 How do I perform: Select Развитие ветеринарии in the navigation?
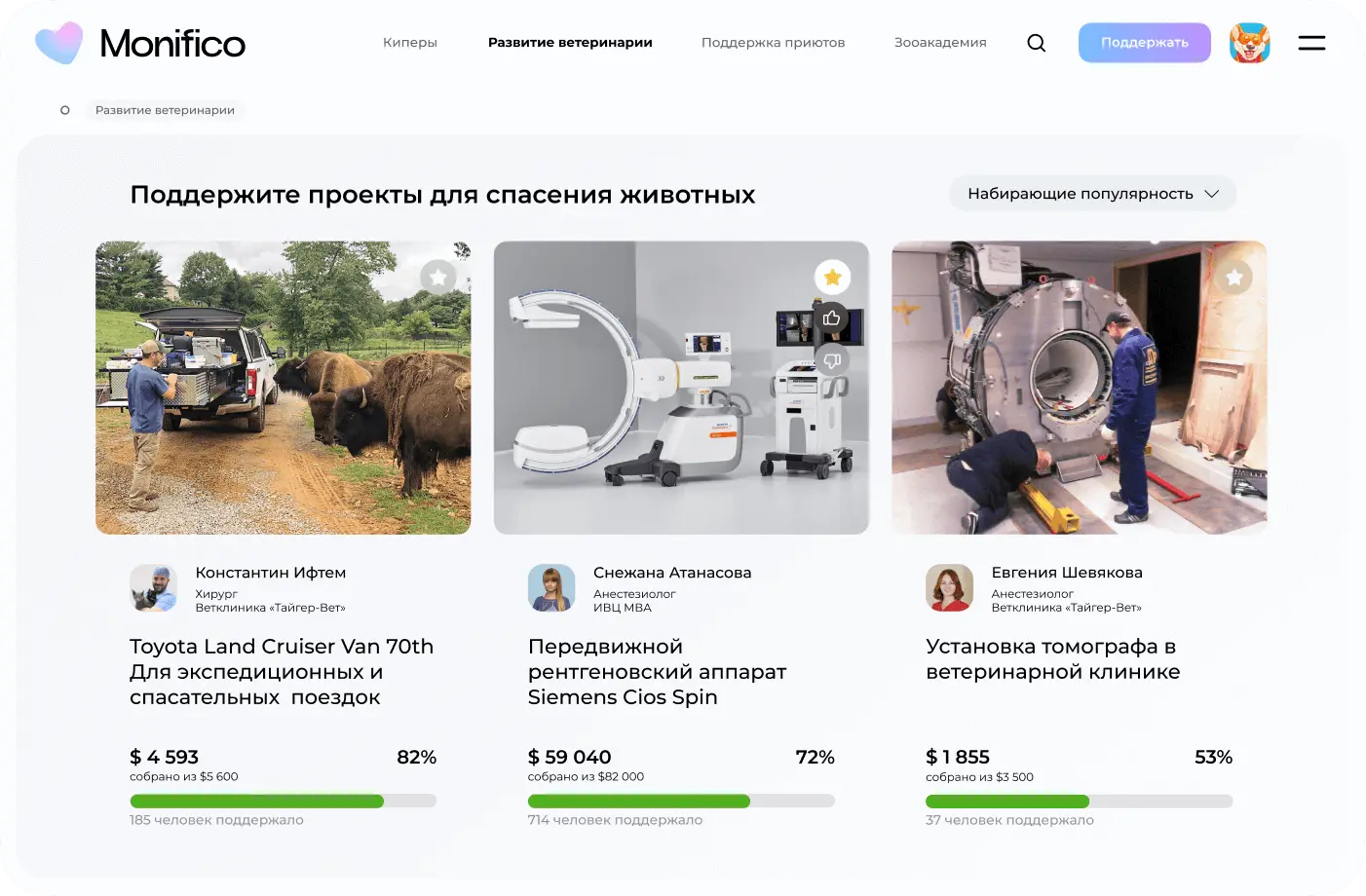(570, 43)
